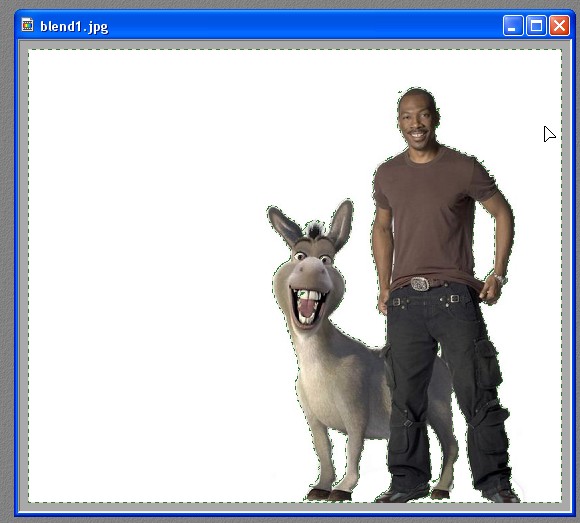The image size is (580, 523).
Task: Maximize the blend1.jpg image window
Action: (x=536, y=26)
